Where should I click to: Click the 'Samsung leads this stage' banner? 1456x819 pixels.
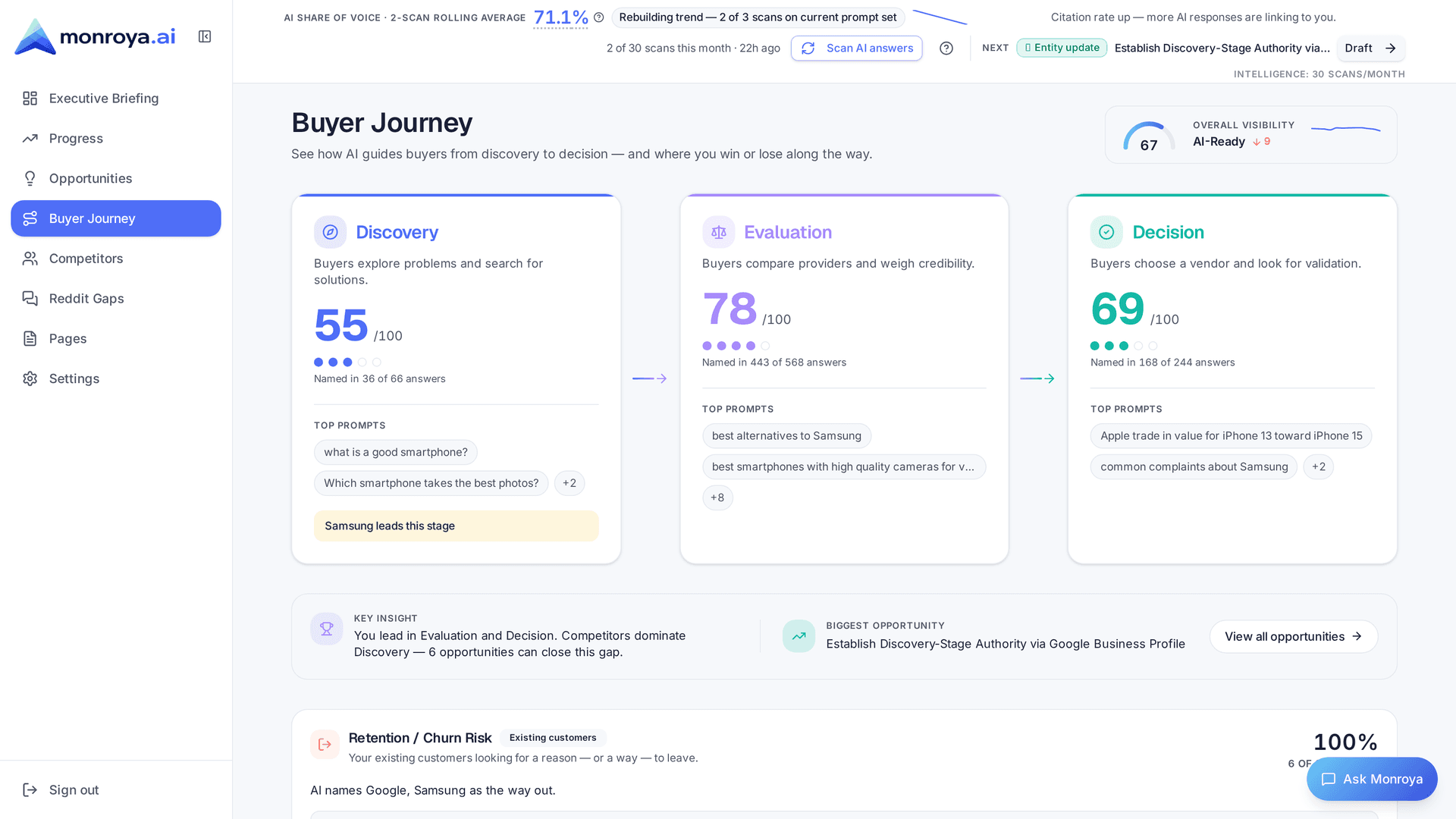click(457, 526)
